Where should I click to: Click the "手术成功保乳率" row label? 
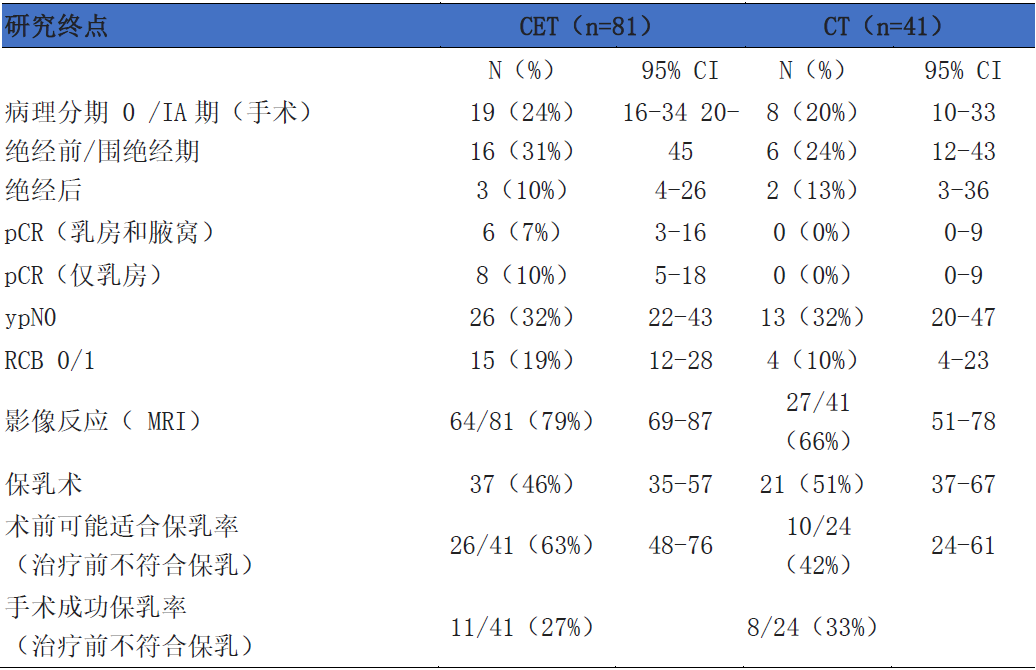click(x=96, y=607)
